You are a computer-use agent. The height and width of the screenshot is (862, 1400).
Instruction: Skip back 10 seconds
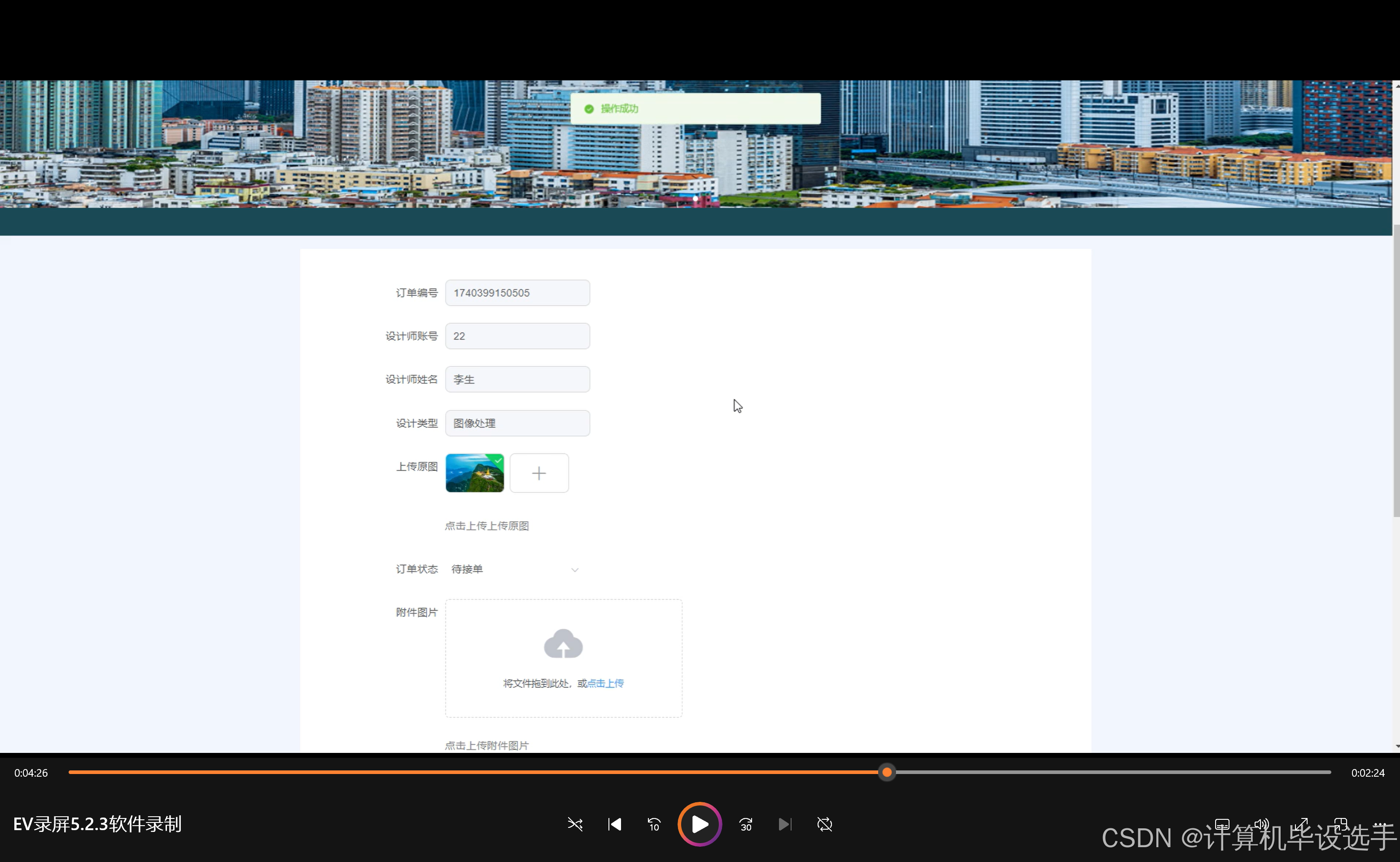654,824
